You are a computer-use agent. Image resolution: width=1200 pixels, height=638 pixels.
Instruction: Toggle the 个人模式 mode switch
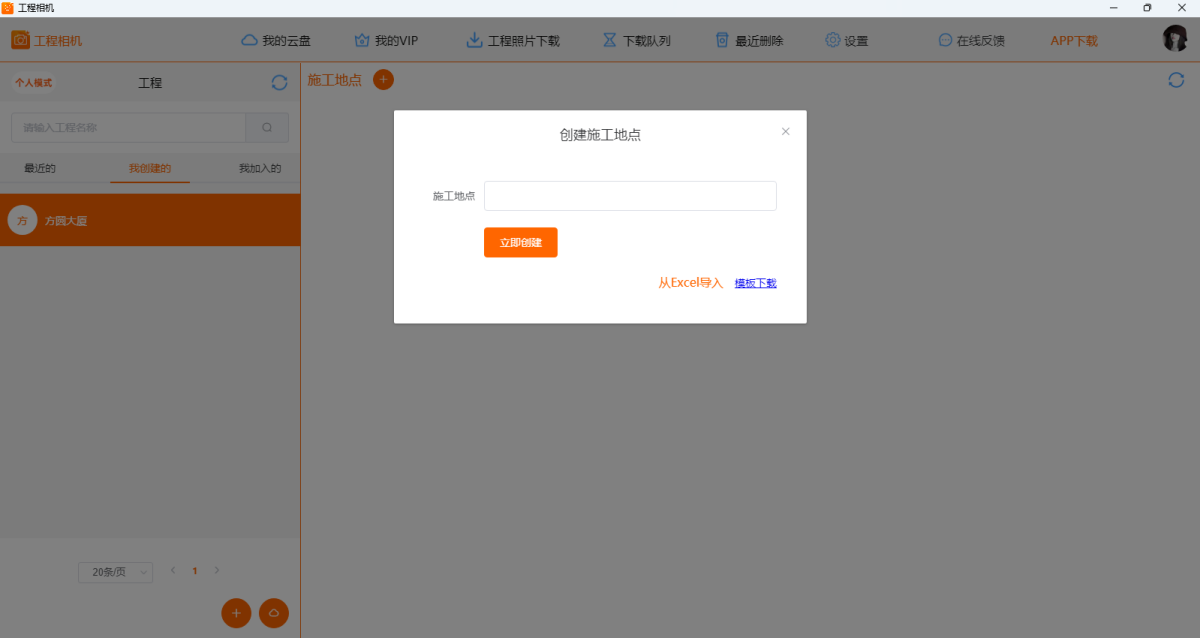pyautogui.click(x=33, y=83)
